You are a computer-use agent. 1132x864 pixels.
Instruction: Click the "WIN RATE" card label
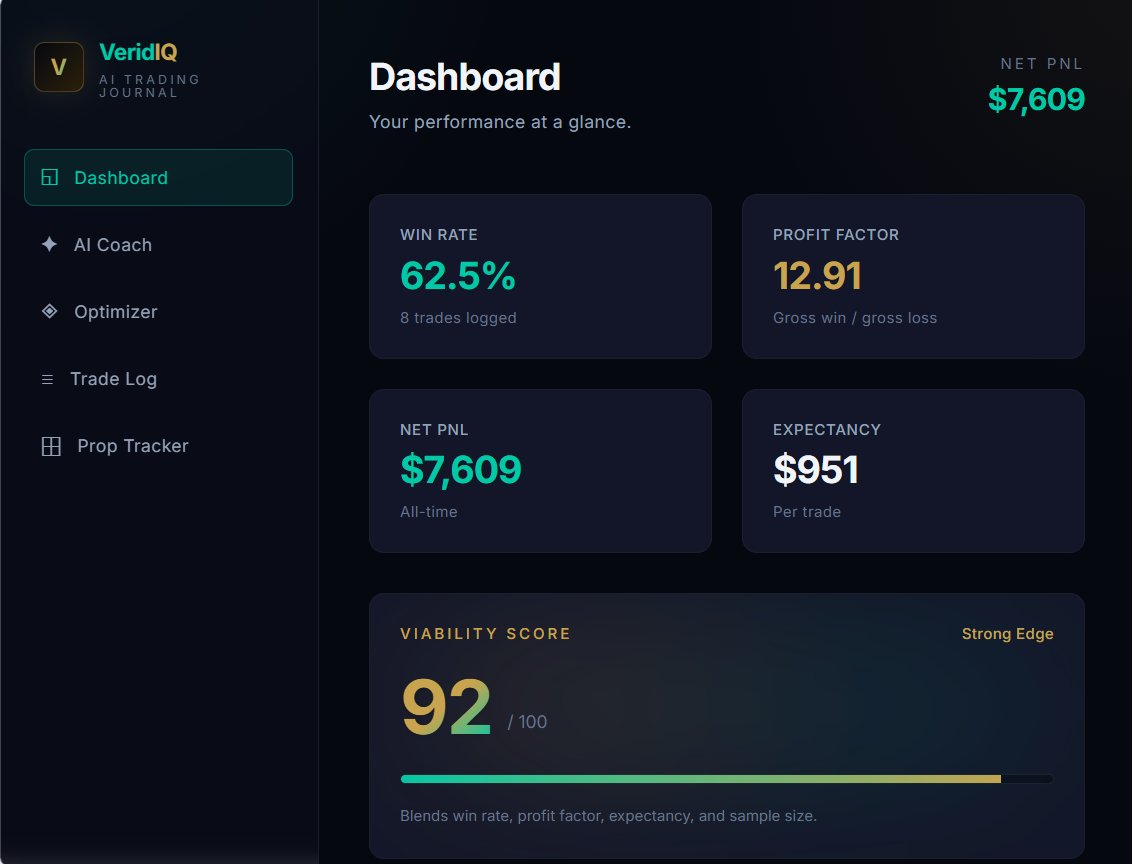(439, 235)
